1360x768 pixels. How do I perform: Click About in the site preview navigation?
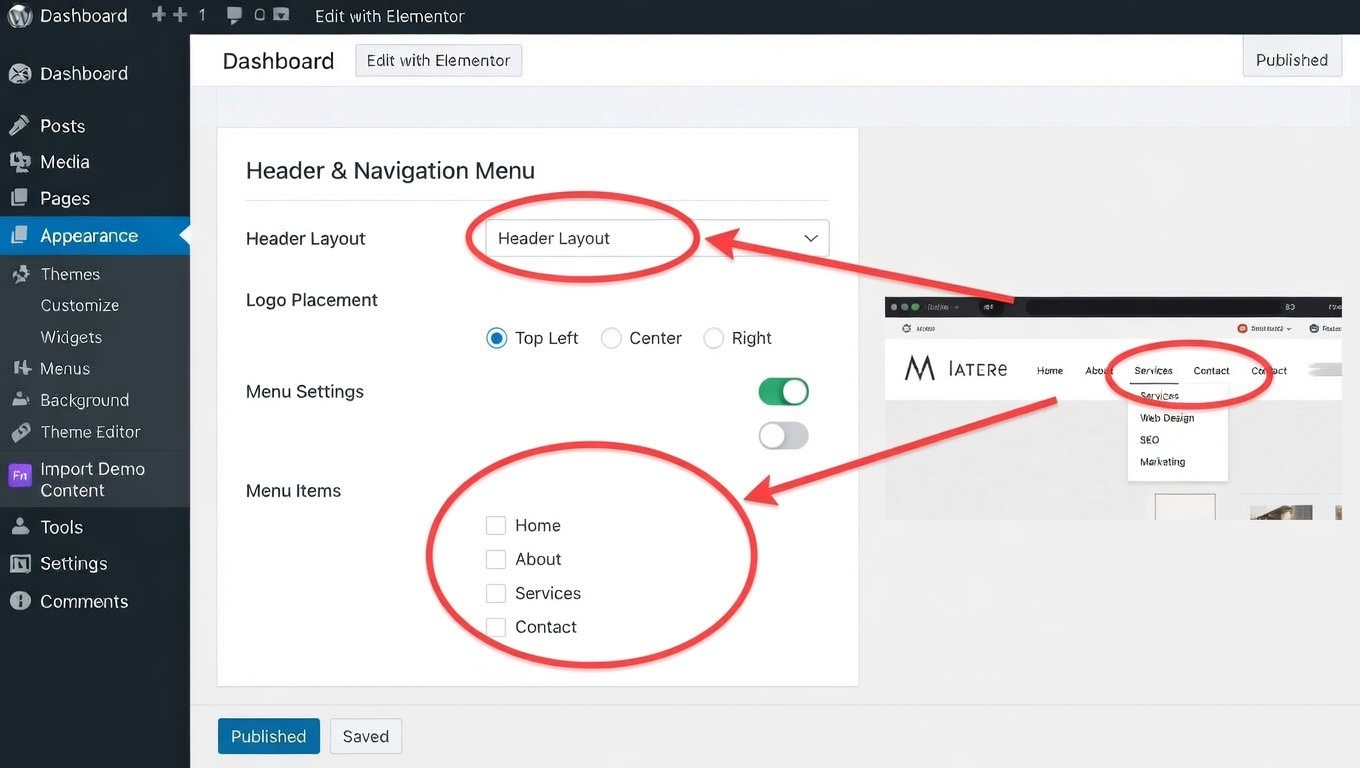point(1098,370)
